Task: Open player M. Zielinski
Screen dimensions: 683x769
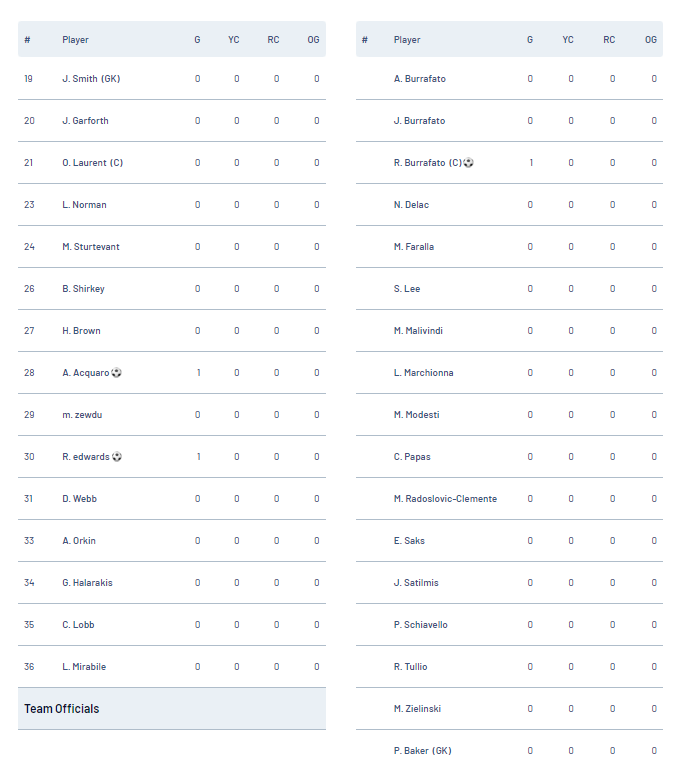Action: pos(417,709)
